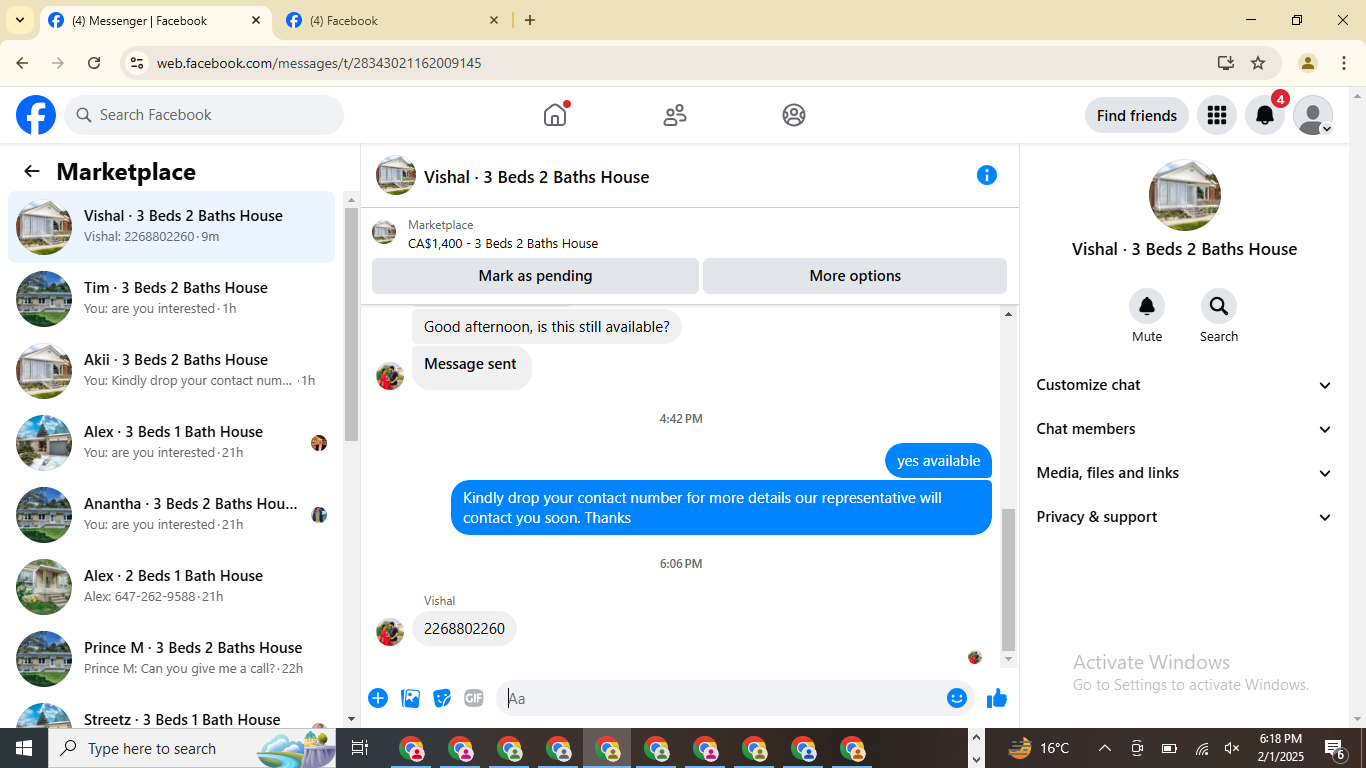Open the tab search dropdown arrow

[19, 20]
